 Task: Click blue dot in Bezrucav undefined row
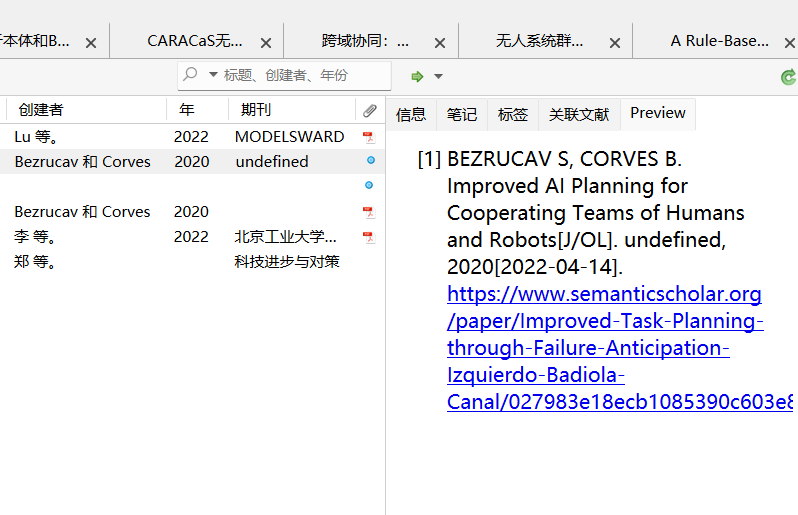pyautogui.click(x=371, y=160)
